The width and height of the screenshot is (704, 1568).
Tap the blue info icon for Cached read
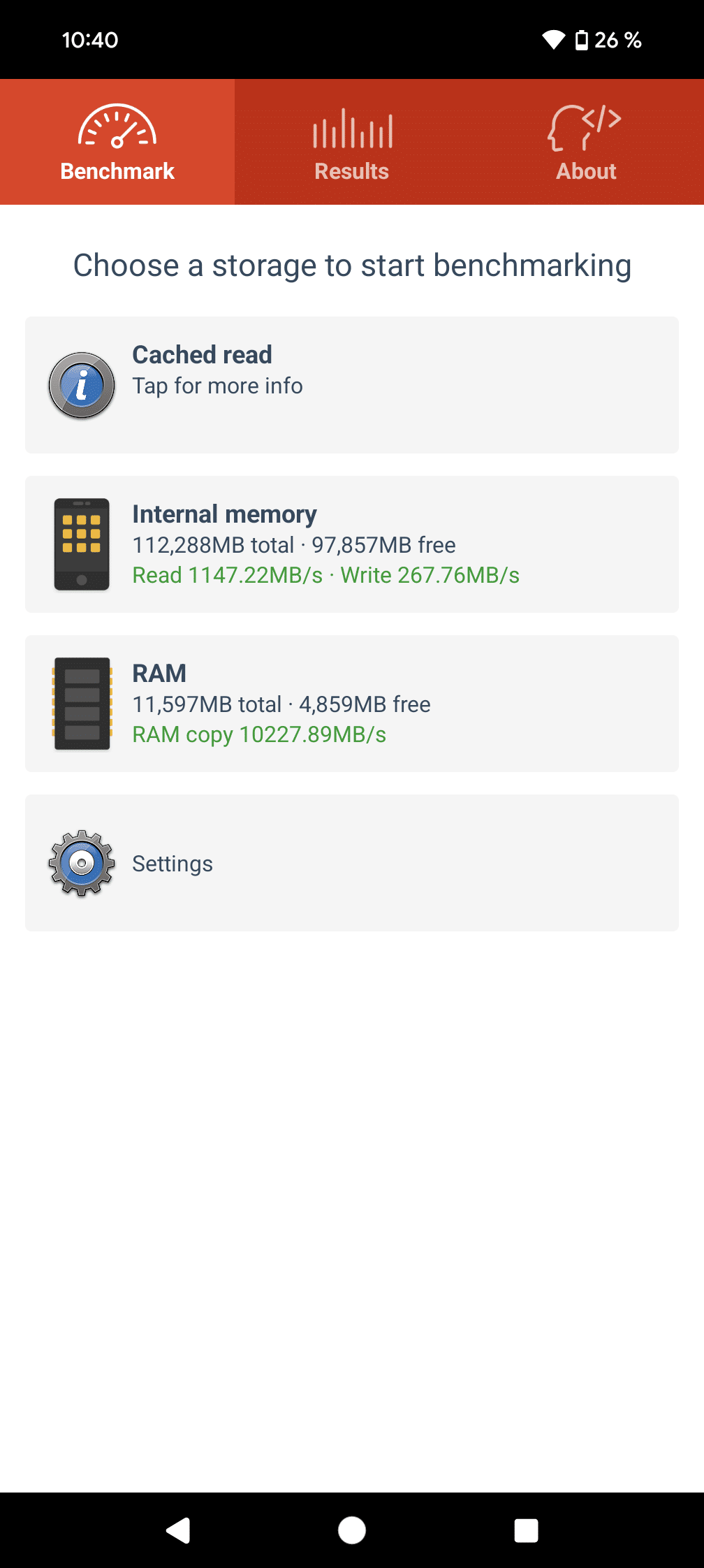click(x=82, y=385)
